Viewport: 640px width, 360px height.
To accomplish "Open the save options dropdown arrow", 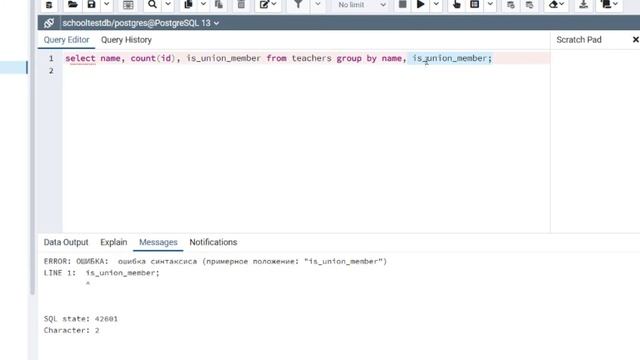I will 106,4.
